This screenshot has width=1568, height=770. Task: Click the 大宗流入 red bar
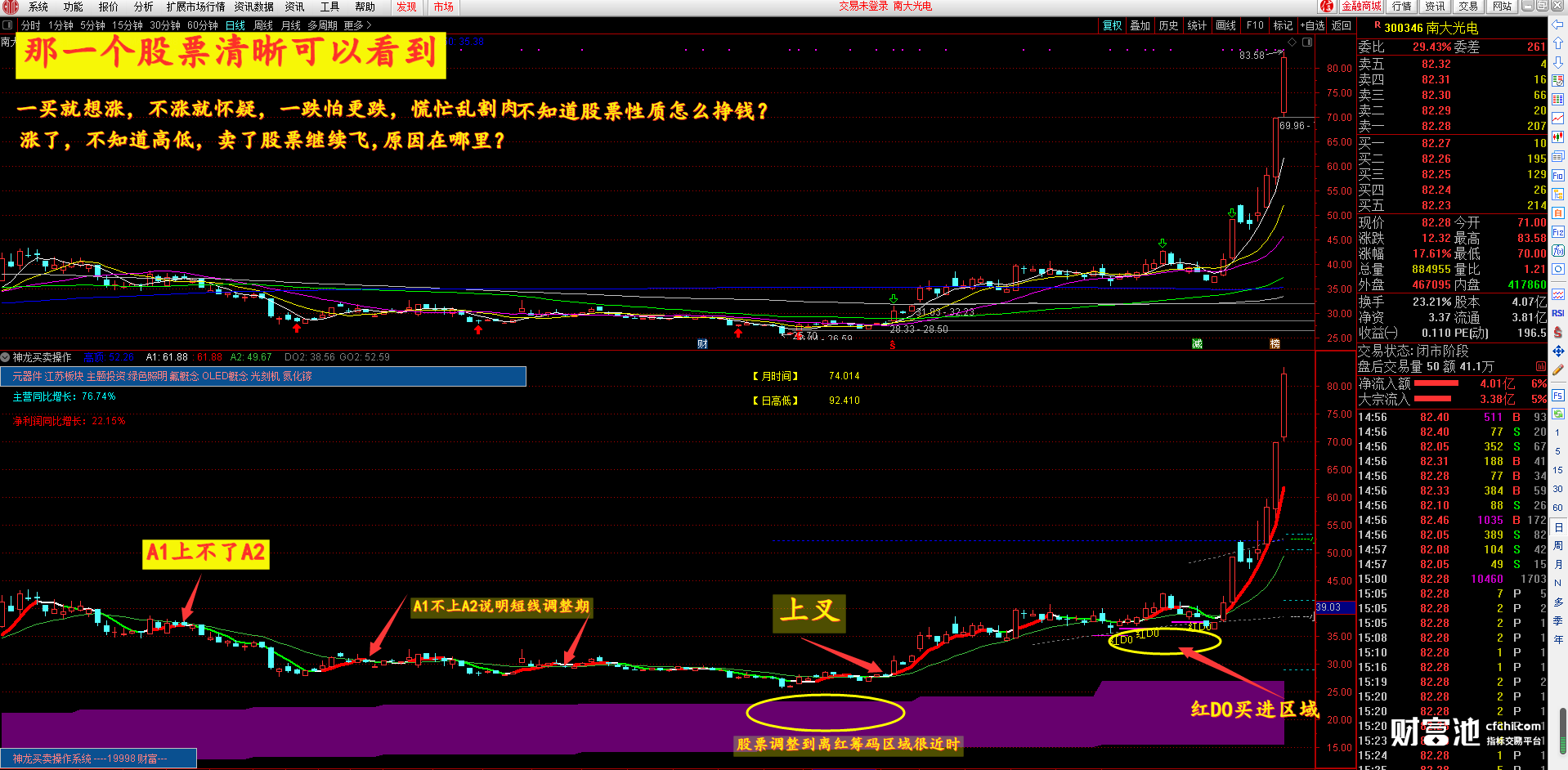pos(1432,399)
